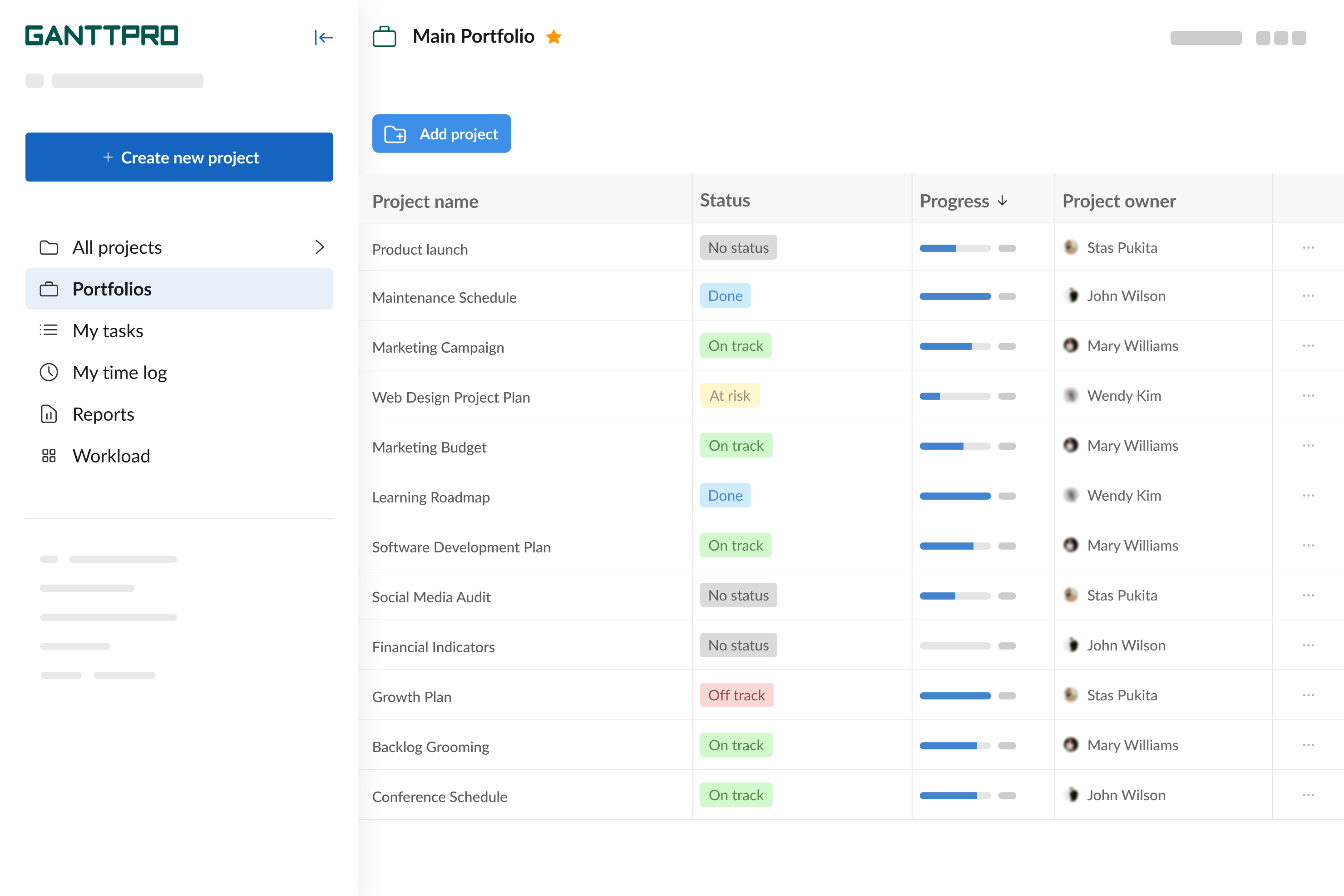Click the All projects folder icon

[49, 247]
